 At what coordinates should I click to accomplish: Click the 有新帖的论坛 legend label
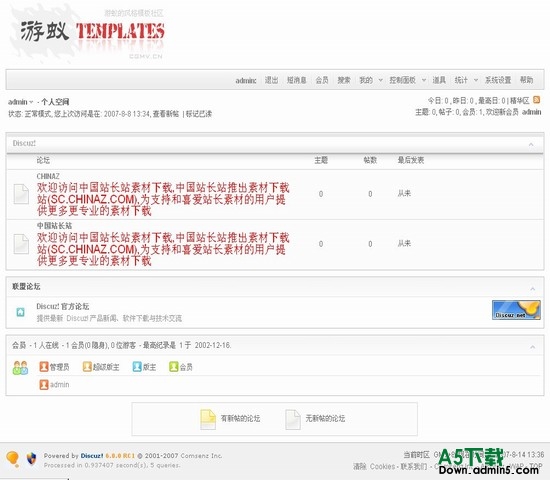point(240,419)
